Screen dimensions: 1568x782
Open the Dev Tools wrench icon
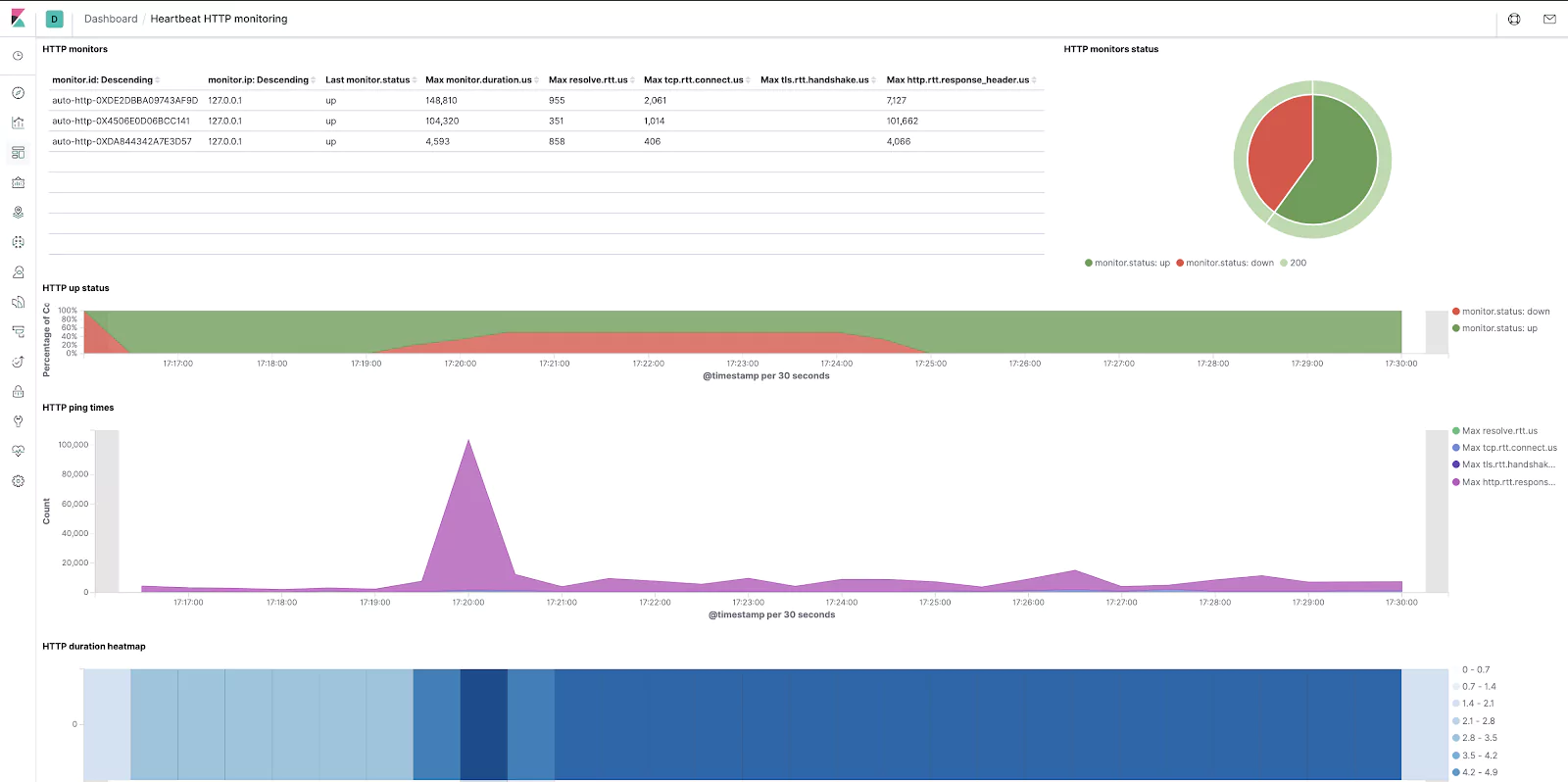tap(18, 421)
